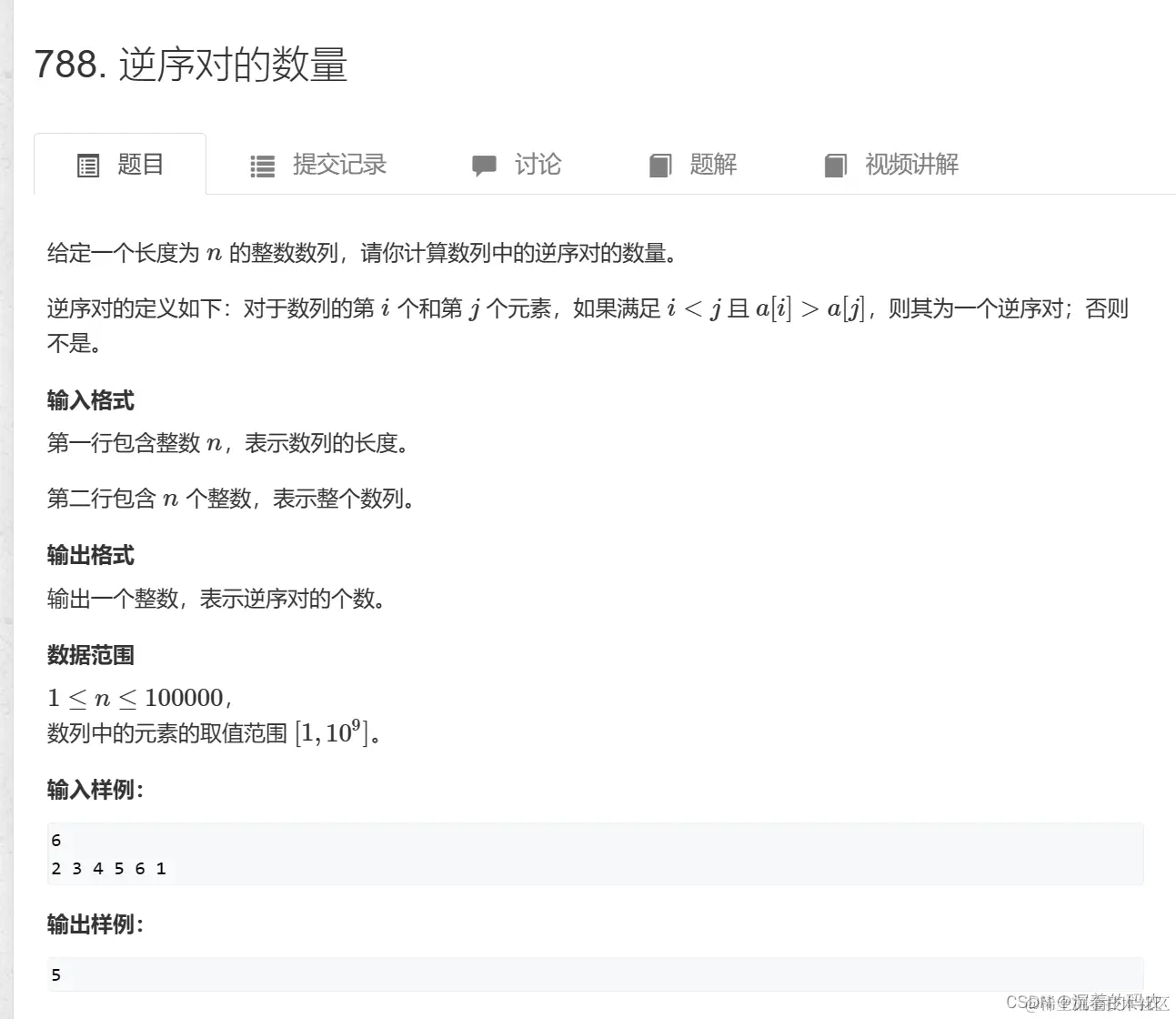
Task: Click the 输入格式 section heading
Action: click(90, 400)
